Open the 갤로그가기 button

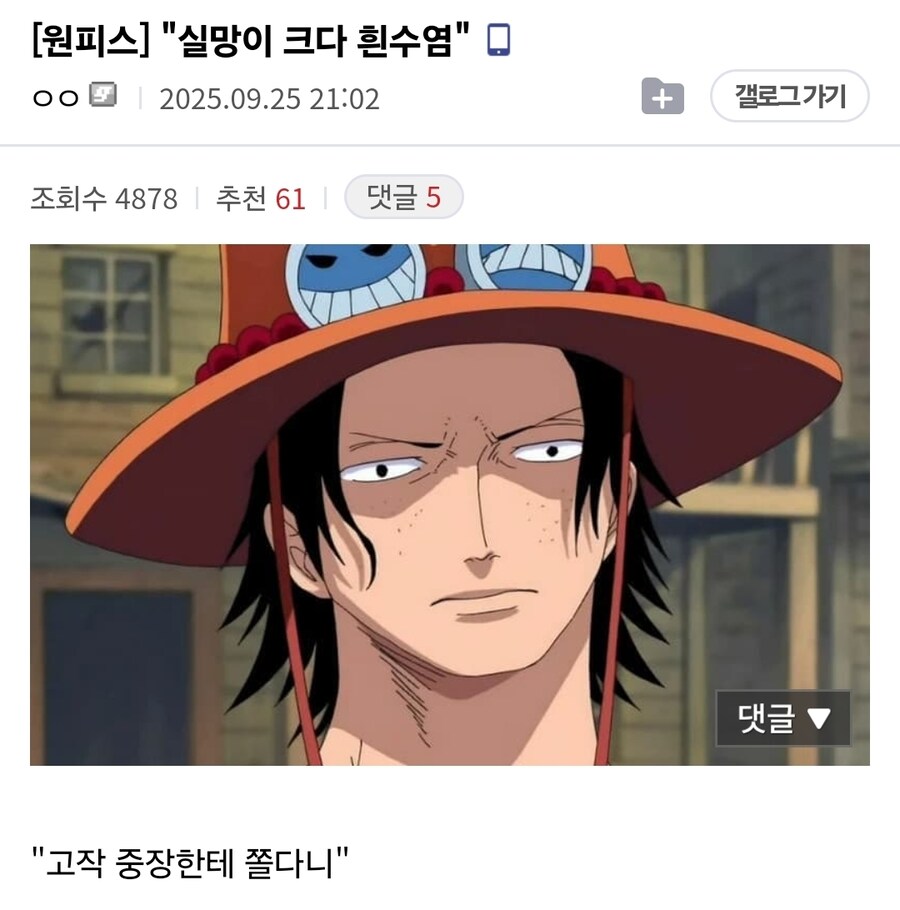790,96
